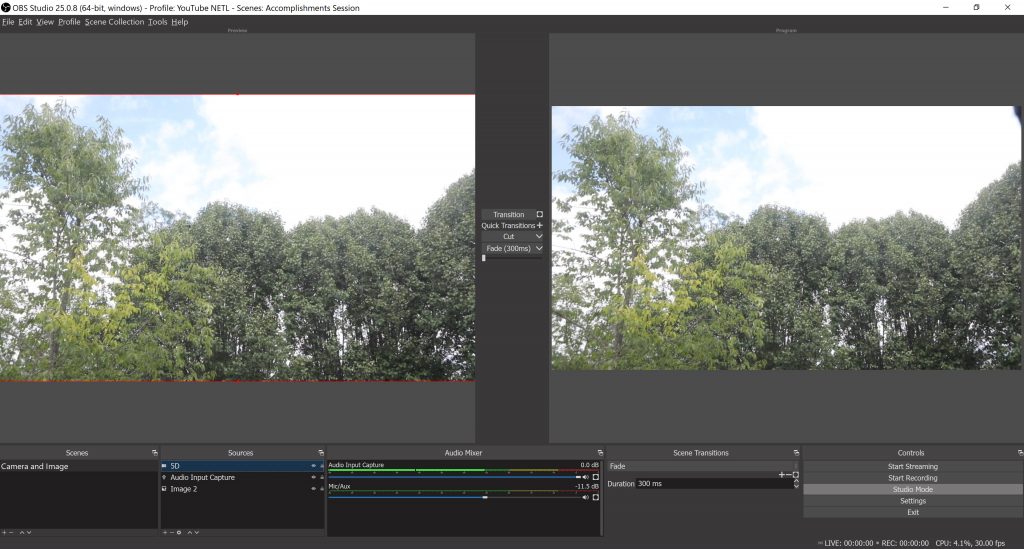This screenshot has width=1024, height=549.
Task: Add a new quick transition with plus icon
Action: [540, 226]
